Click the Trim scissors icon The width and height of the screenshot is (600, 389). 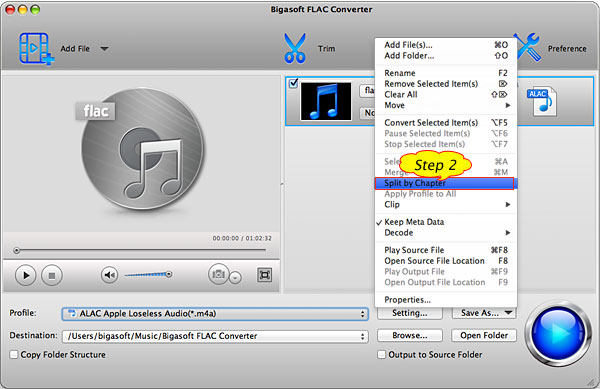click(295, 49)
